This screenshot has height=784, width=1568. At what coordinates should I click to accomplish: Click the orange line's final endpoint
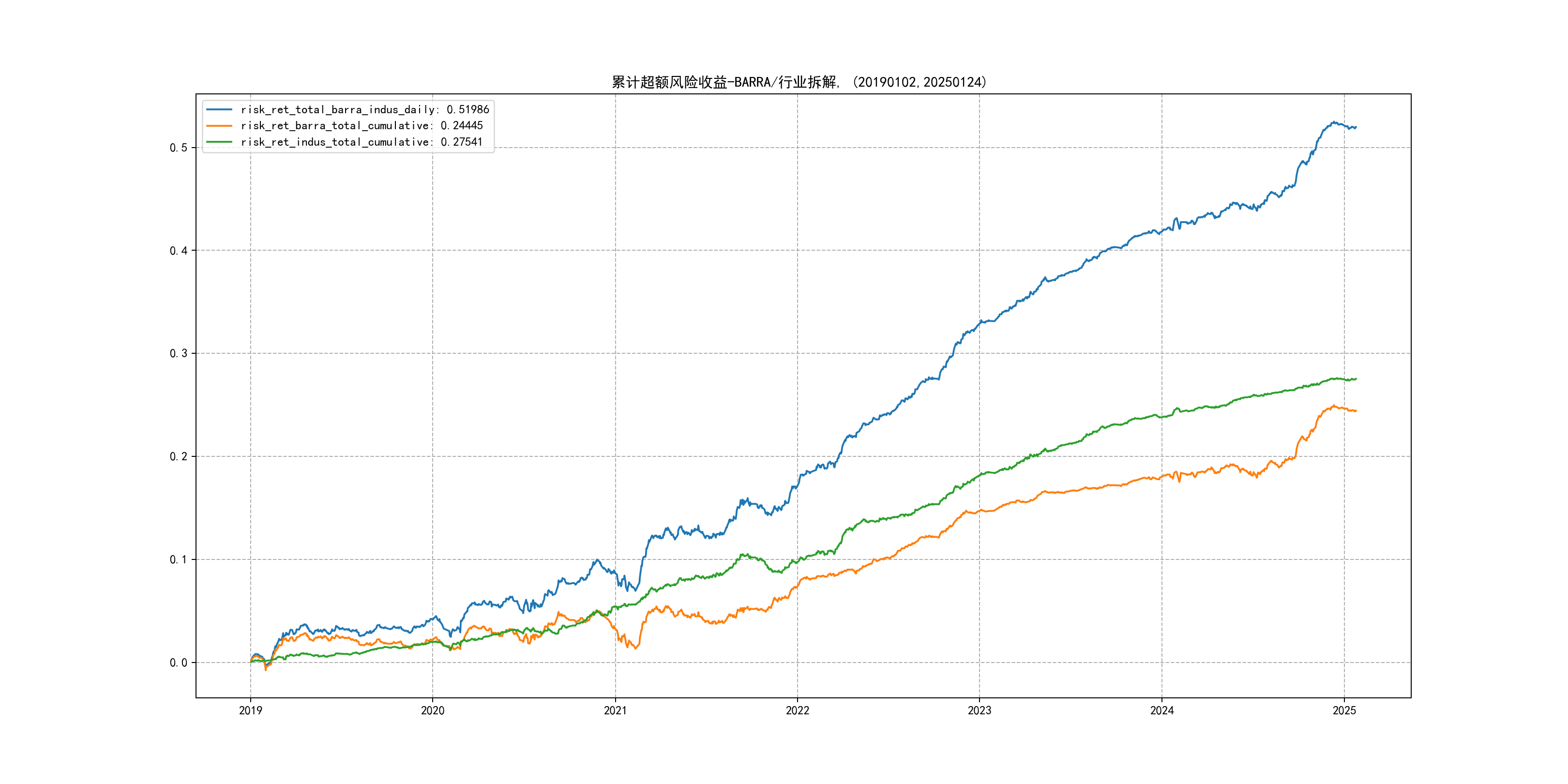(1356, 411)
